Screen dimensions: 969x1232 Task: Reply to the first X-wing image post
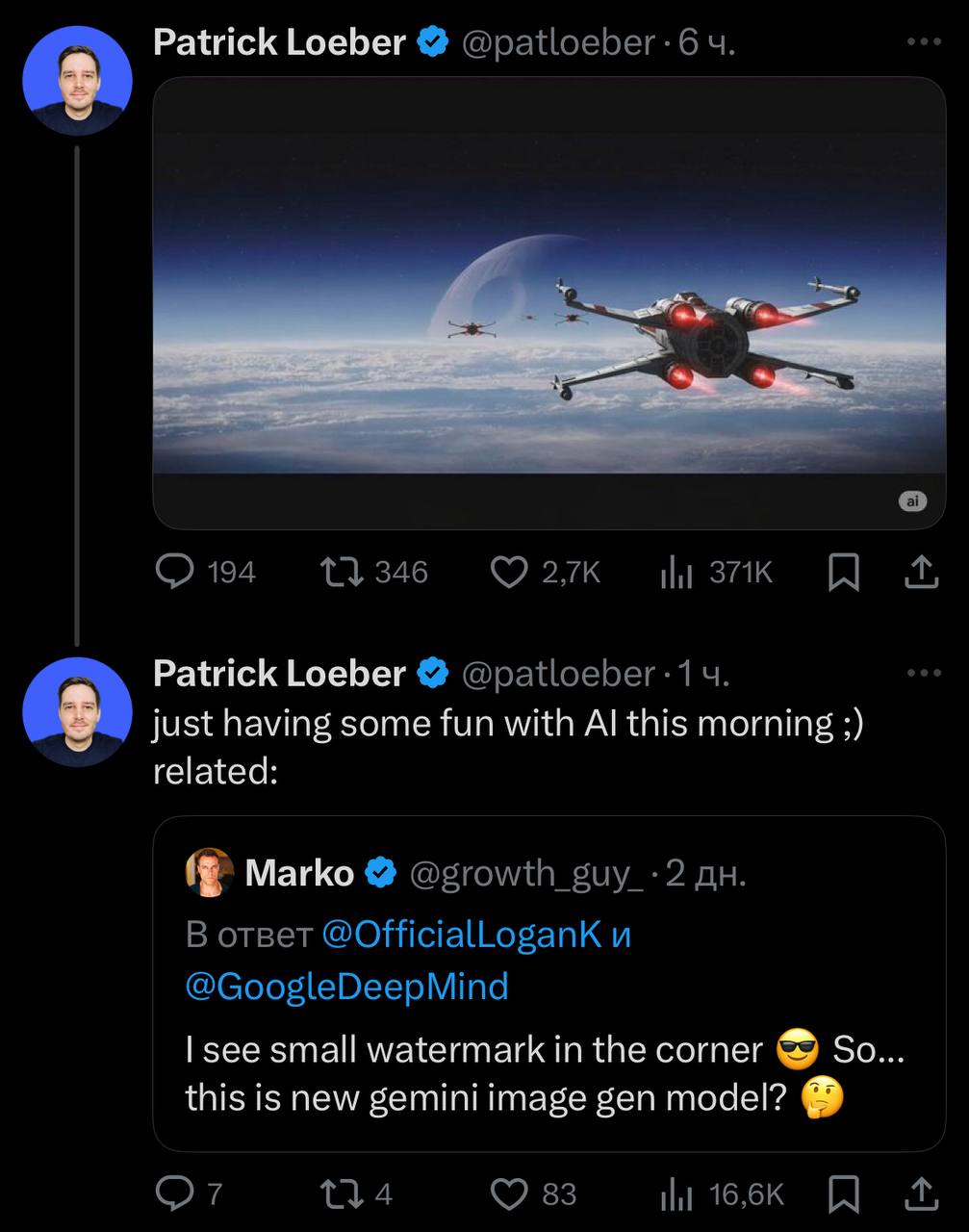coord(175,572)
